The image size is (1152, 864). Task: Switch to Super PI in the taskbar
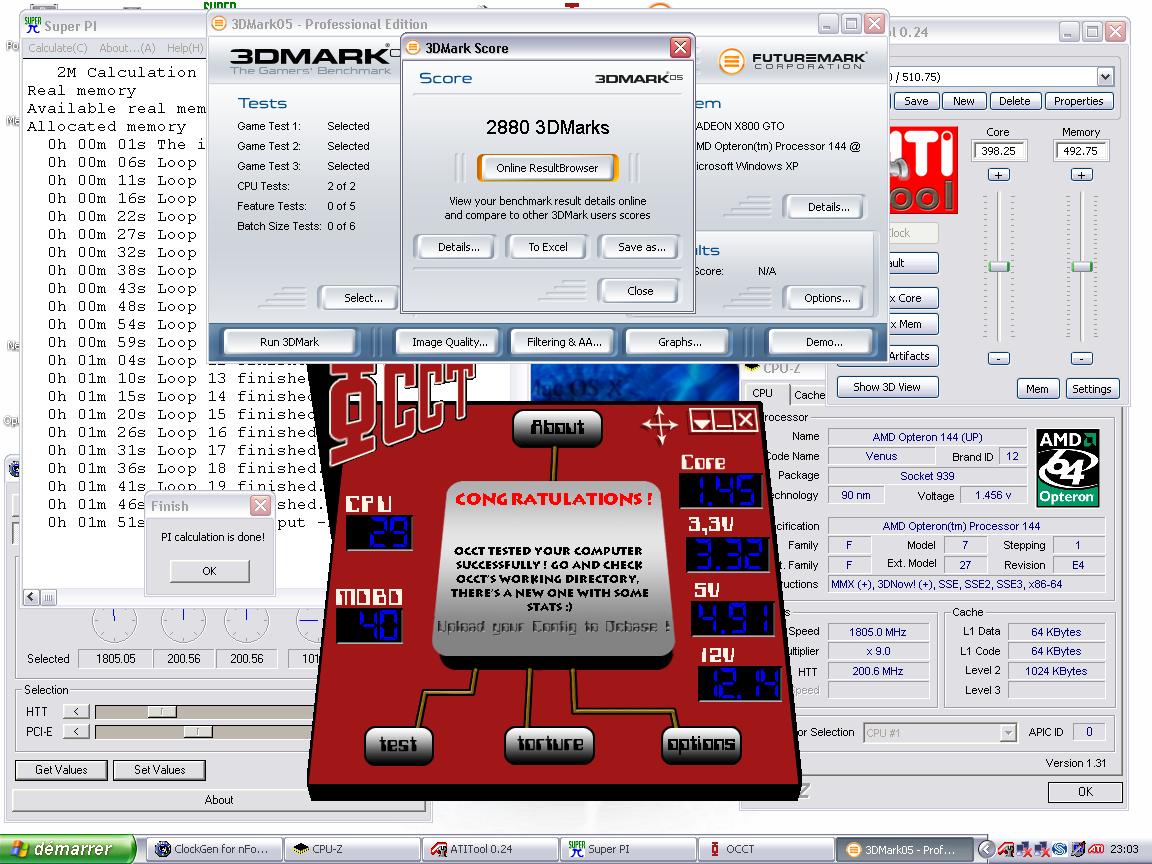coord(628,849)
